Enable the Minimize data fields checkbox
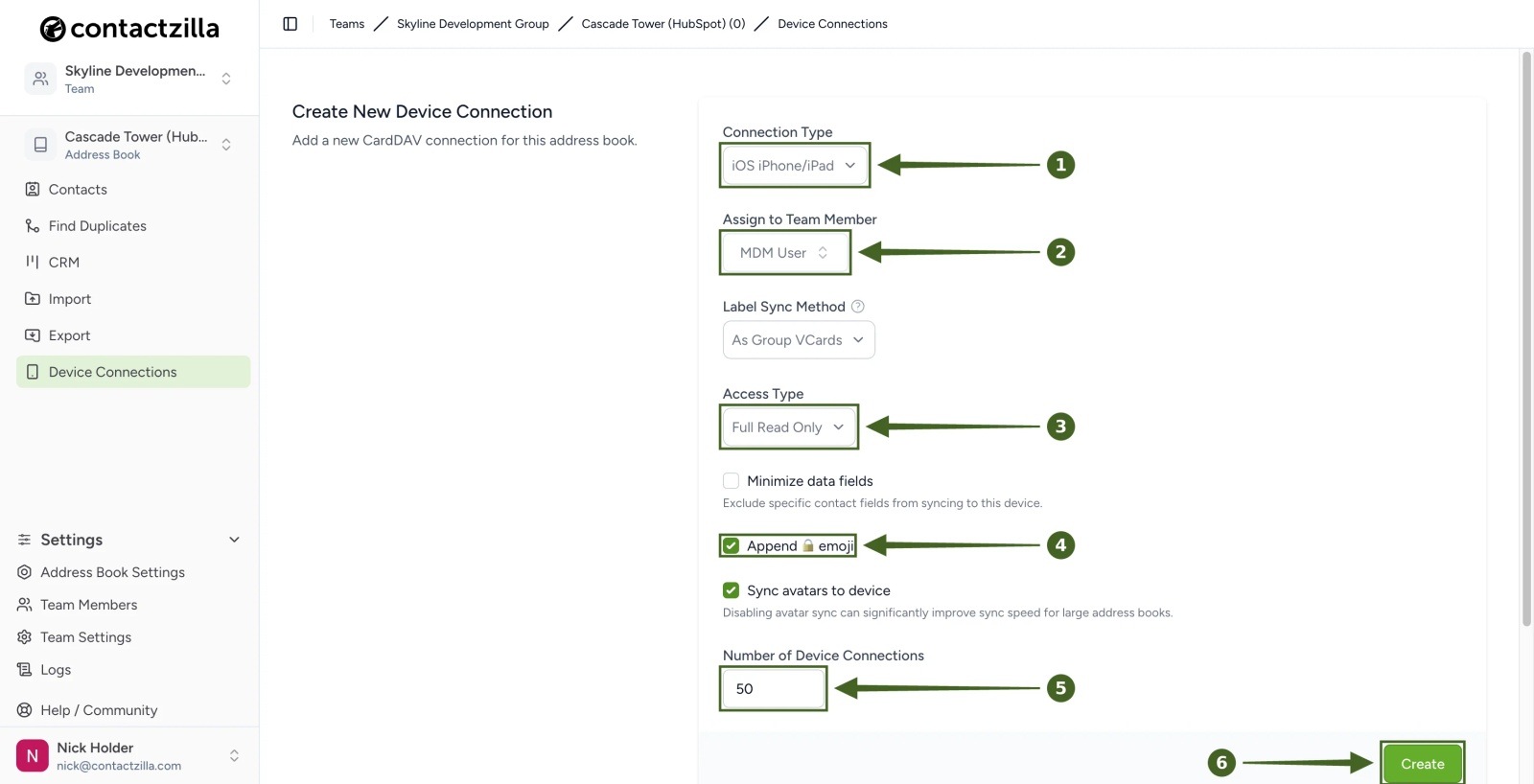 (x=732, y=481)
